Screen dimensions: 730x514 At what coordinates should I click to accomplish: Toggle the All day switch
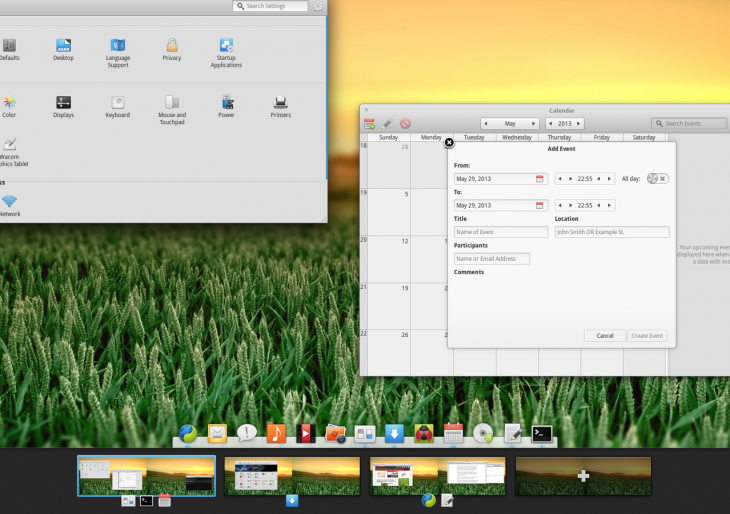pyautogui.click(x=657, y=179)
